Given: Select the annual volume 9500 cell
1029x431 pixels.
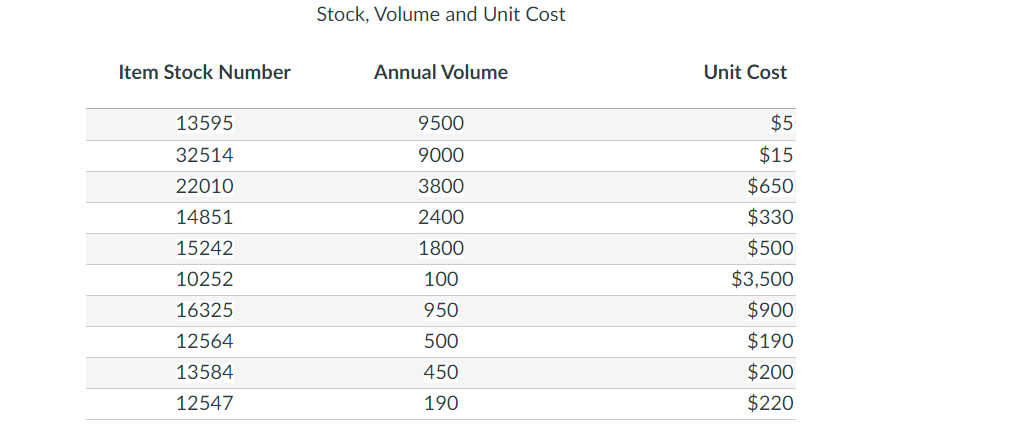Looking at the screenshot, I should (x=441, y=124).
